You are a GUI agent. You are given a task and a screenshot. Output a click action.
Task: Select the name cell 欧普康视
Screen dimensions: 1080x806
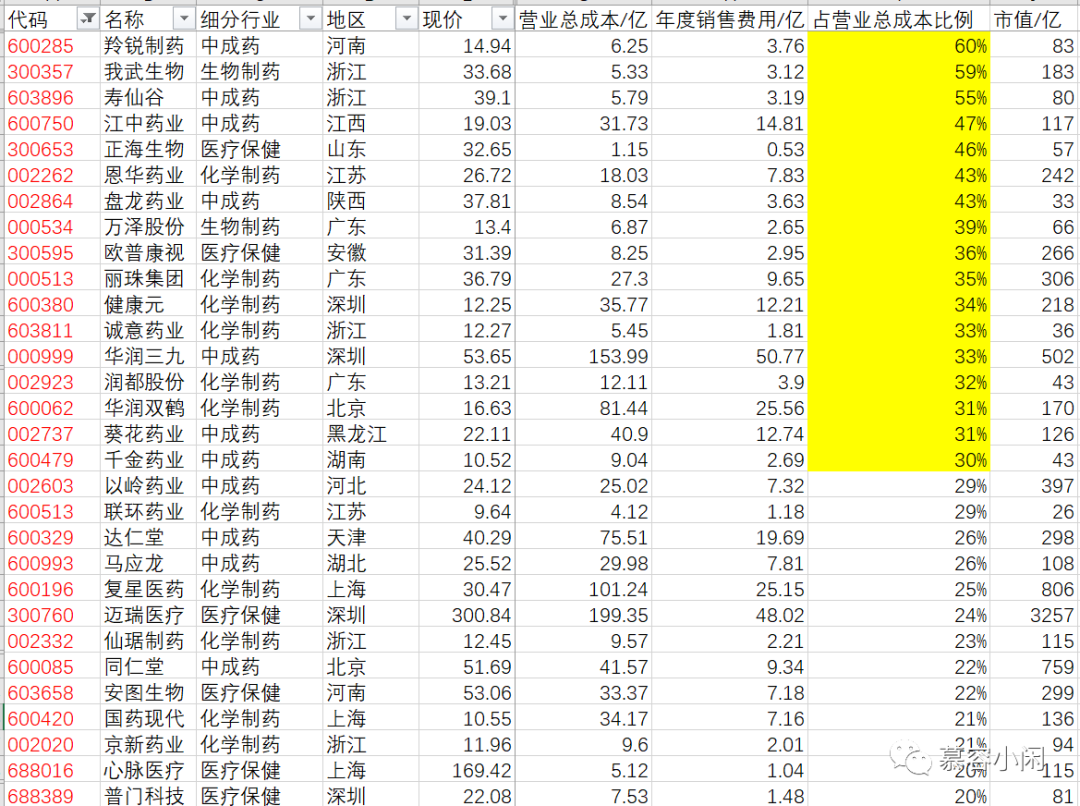pyautogui.click(x=148, y=253)
